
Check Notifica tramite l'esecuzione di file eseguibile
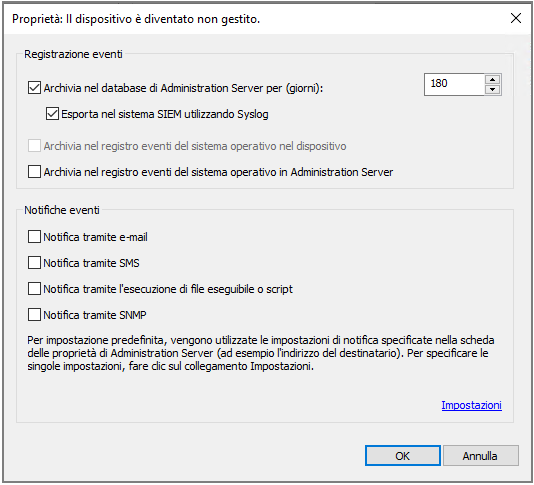[x=34, y=289]
